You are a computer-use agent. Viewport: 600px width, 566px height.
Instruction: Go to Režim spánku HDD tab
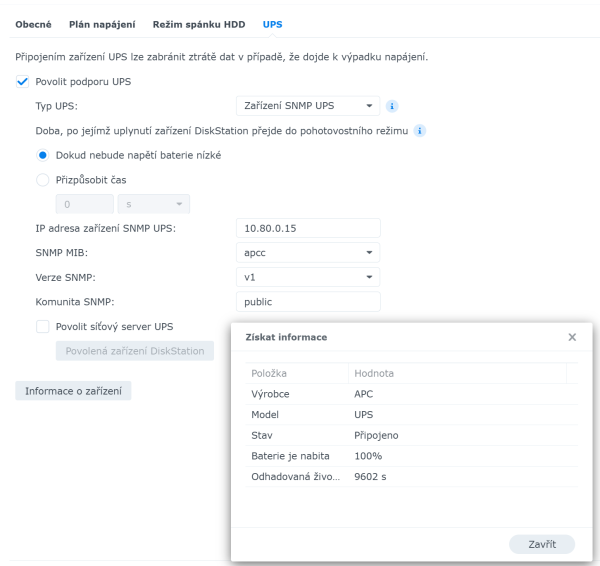point(198,22)
